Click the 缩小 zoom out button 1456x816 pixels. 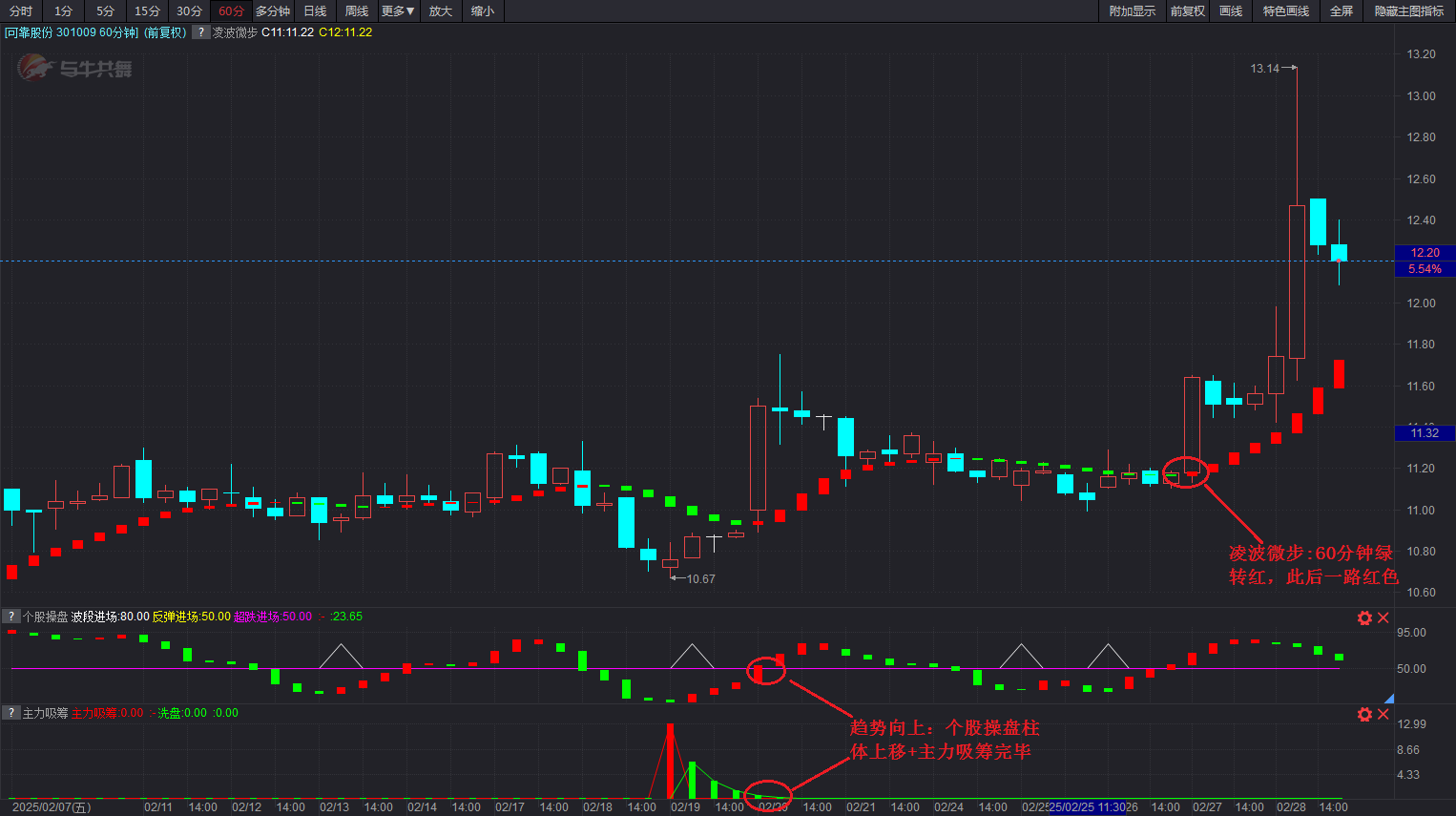point(483,10)
